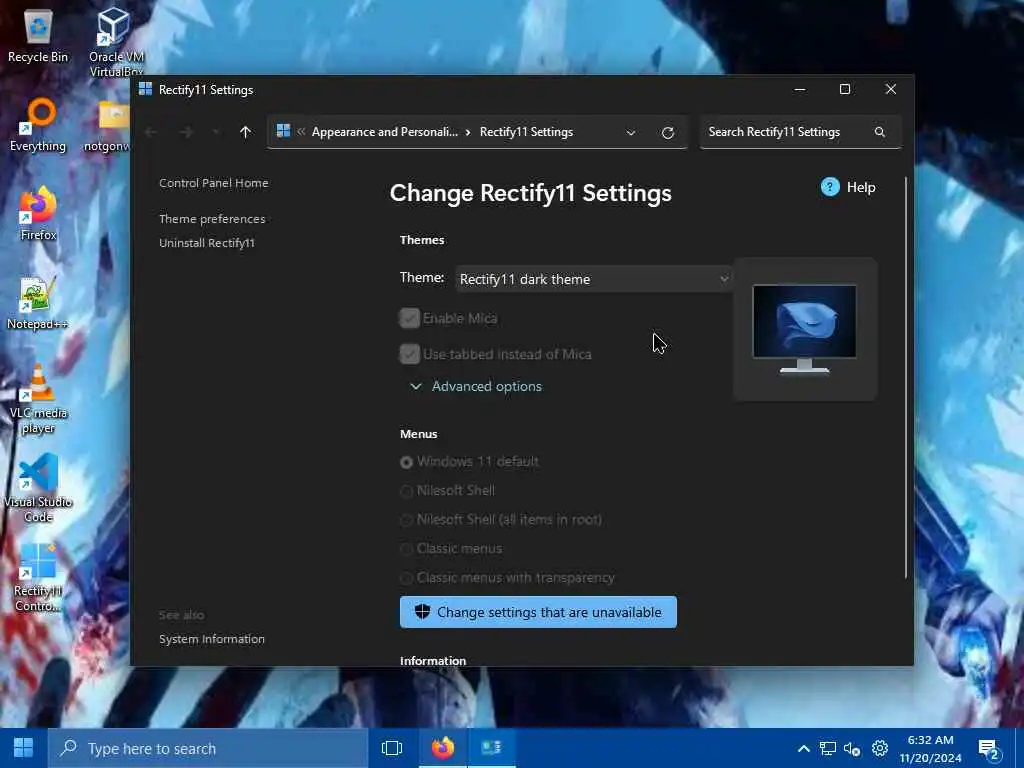This screenshot has width=1024, height=768.
Task: Open address bar history dropdown chevron
Action: coord(631,133)
